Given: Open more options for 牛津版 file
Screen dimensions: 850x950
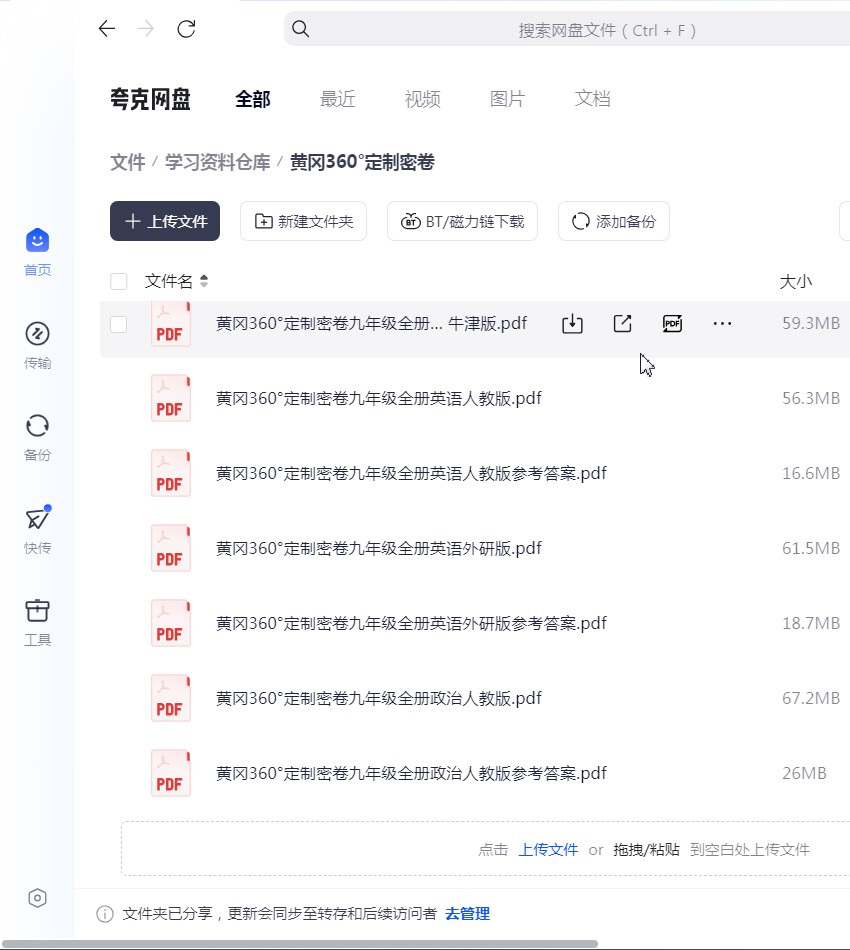Looking at the screenshot, I should point(722,324).
